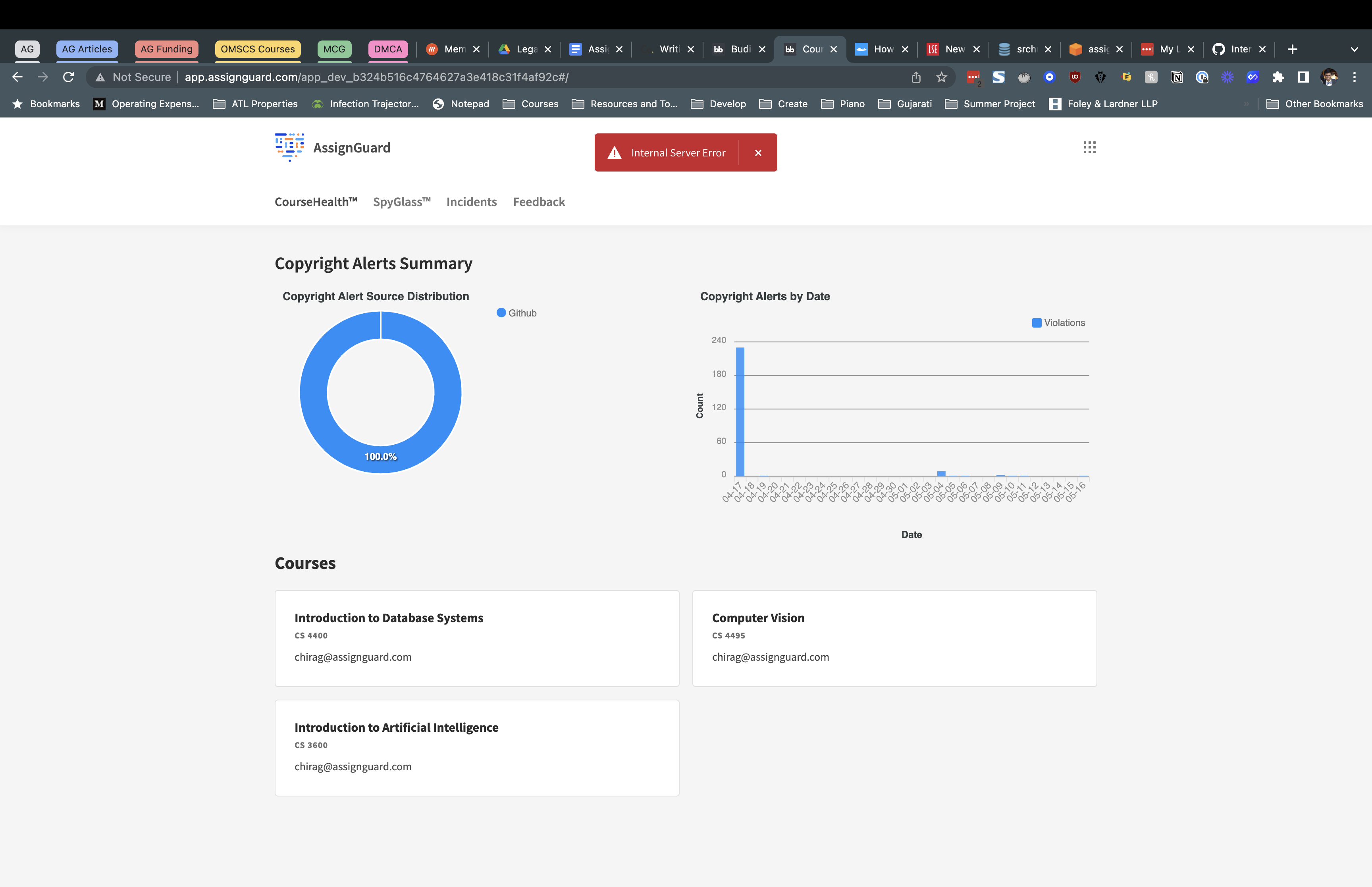This screenshot has width=1372, height=887.
Task: Open the Foley & Lardner LLP bookmark
Action: [x=1103, y=104]
